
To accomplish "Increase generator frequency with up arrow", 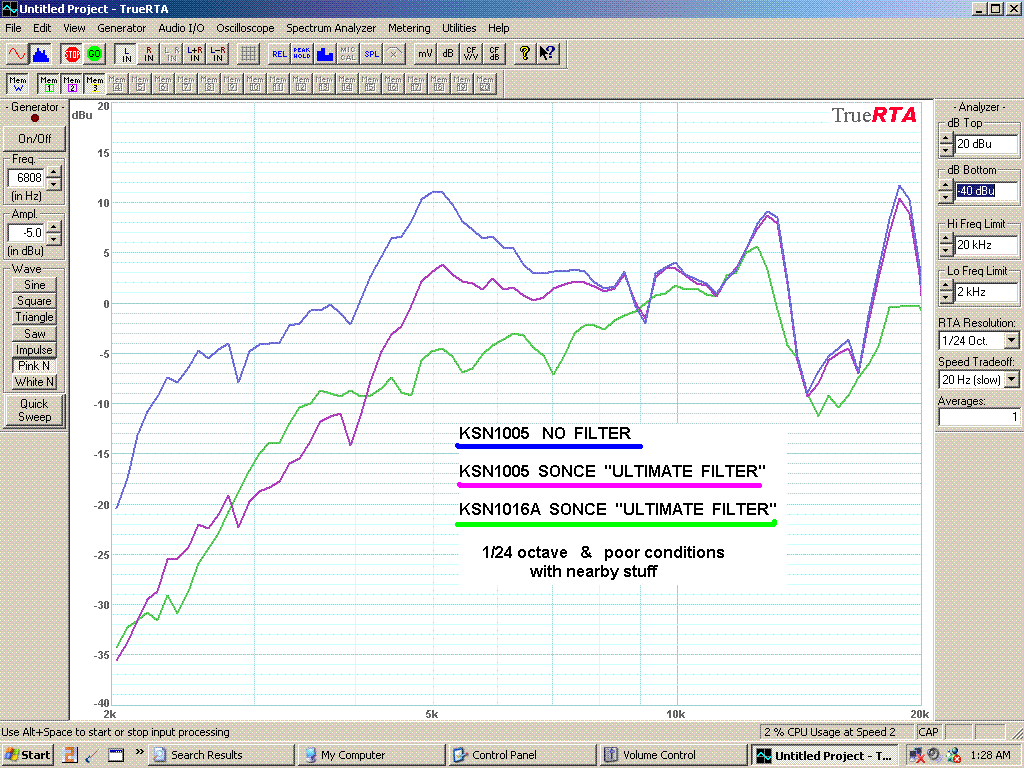I will click(x=54, y=172).
